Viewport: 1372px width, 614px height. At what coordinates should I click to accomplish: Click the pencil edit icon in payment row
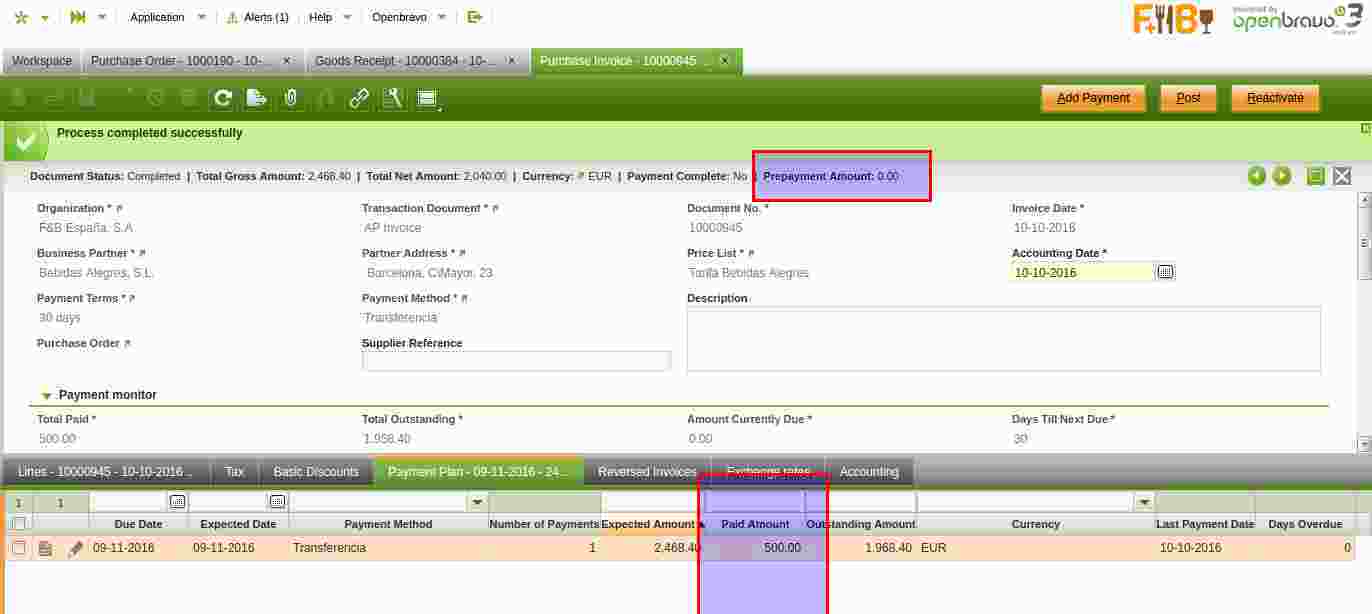tap(76, 548)
